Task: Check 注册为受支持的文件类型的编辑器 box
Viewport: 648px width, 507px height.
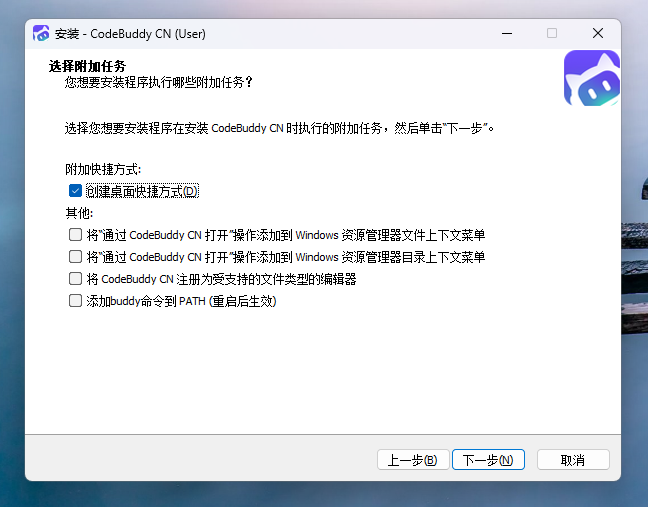Action: click(x=75, y=279)
